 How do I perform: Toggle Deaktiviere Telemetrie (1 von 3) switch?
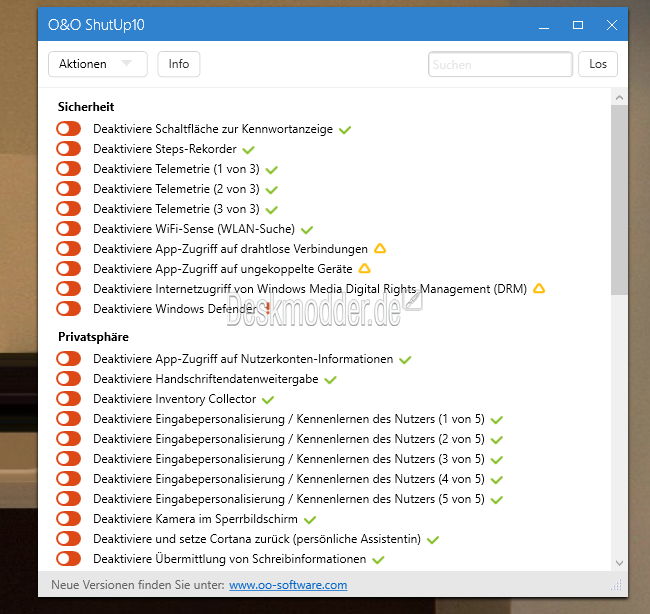click(69, 169)
